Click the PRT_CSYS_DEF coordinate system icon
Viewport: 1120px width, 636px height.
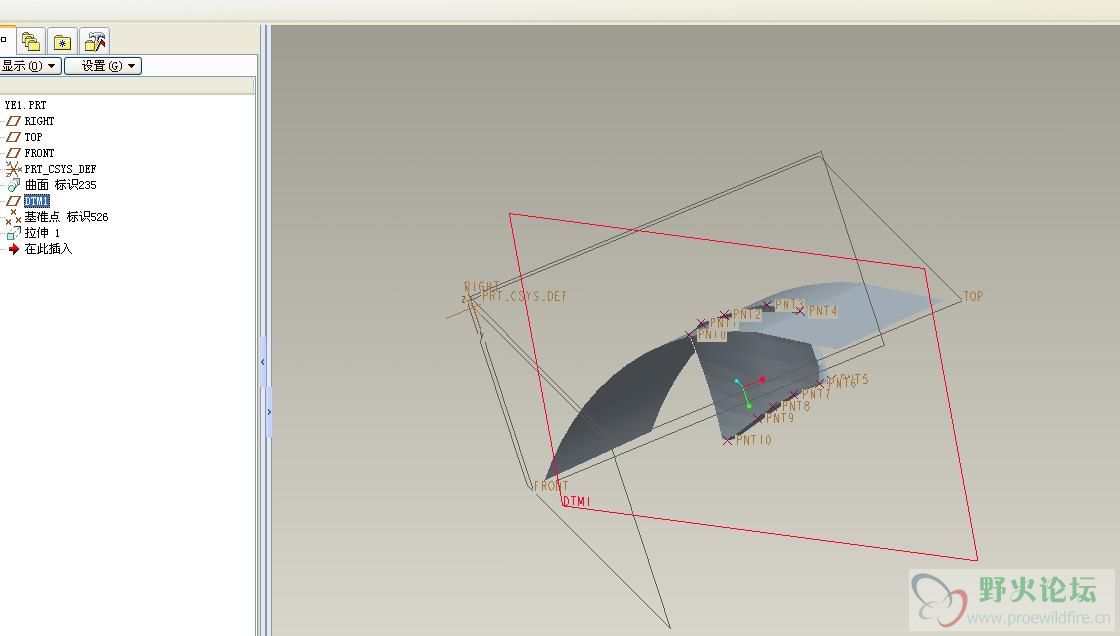[x=13, y=169]
